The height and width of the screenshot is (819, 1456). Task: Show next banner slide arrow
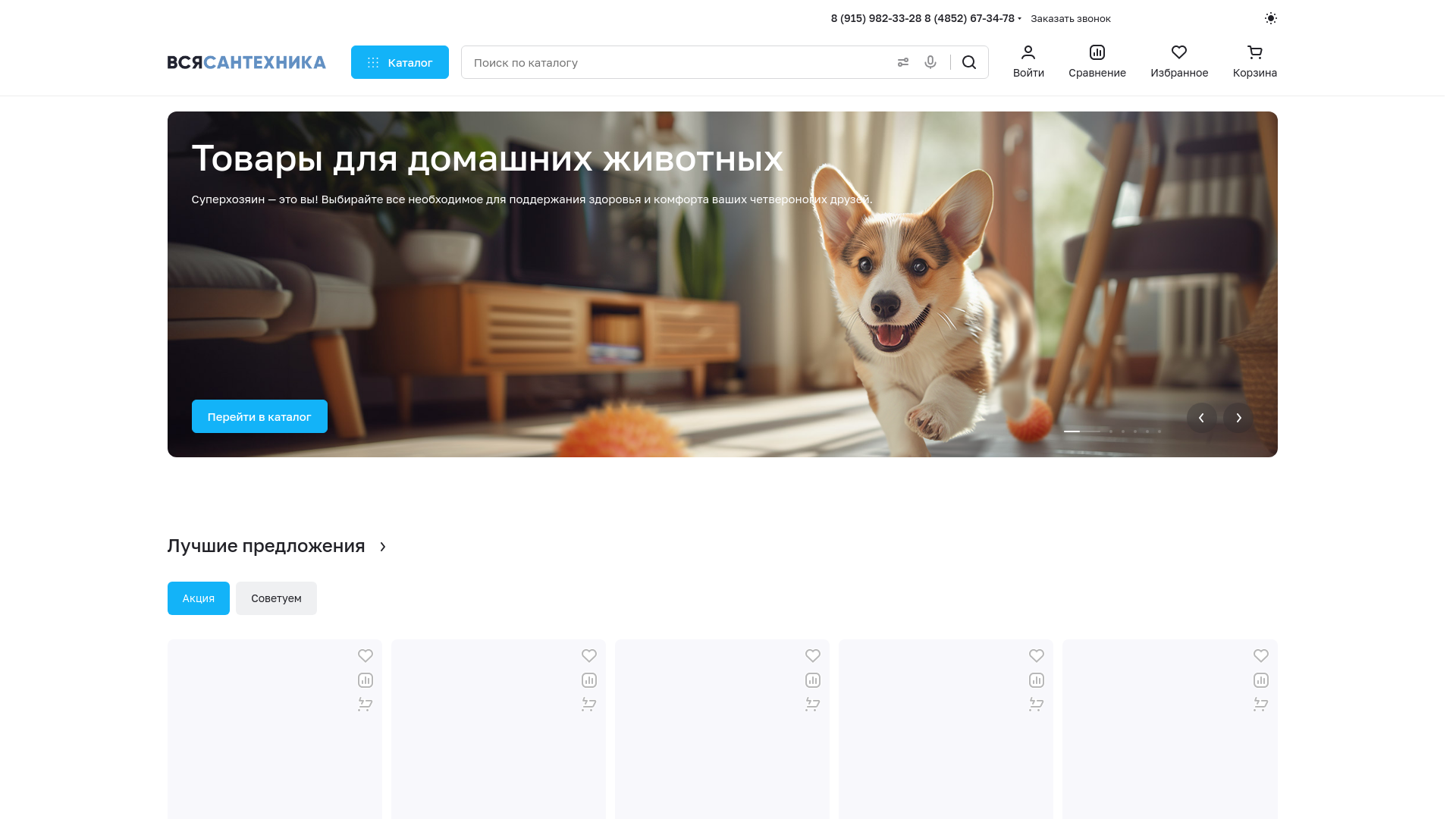point(1238,418)
